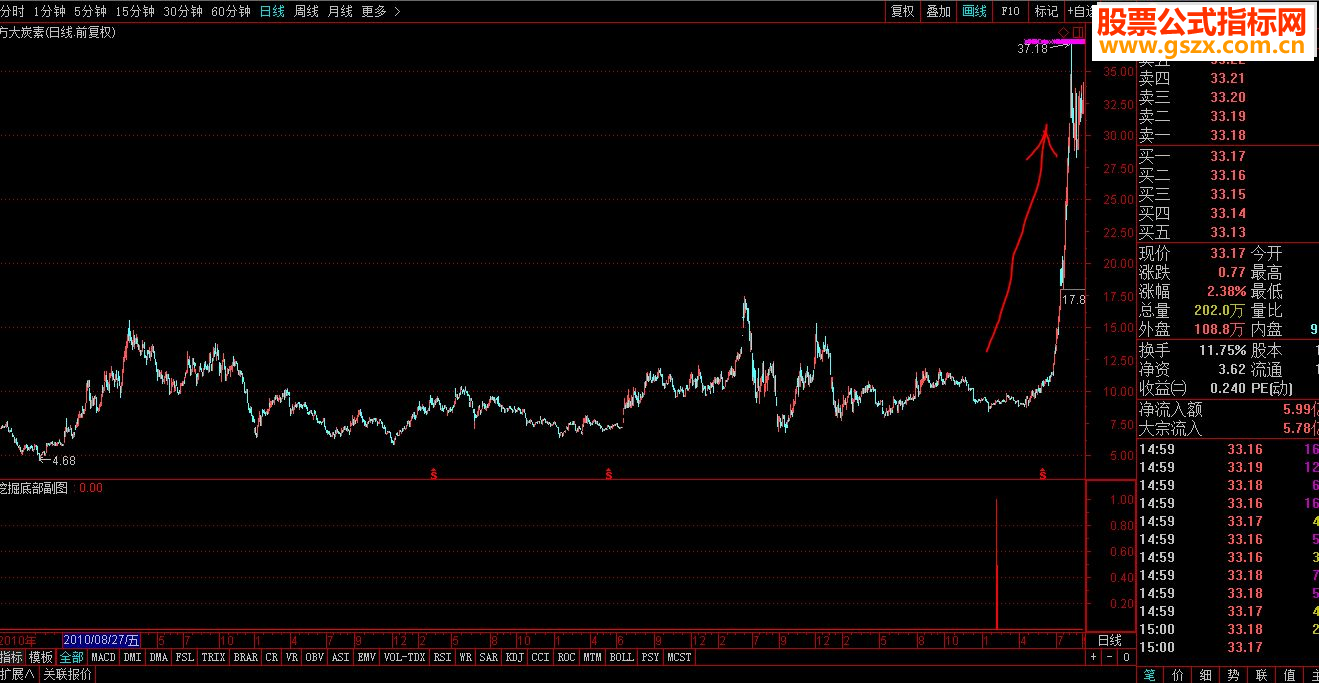The height and width of the screenshot is (683, 1319).
Task: Apply the EMV indicator
Action: (367, 657)
